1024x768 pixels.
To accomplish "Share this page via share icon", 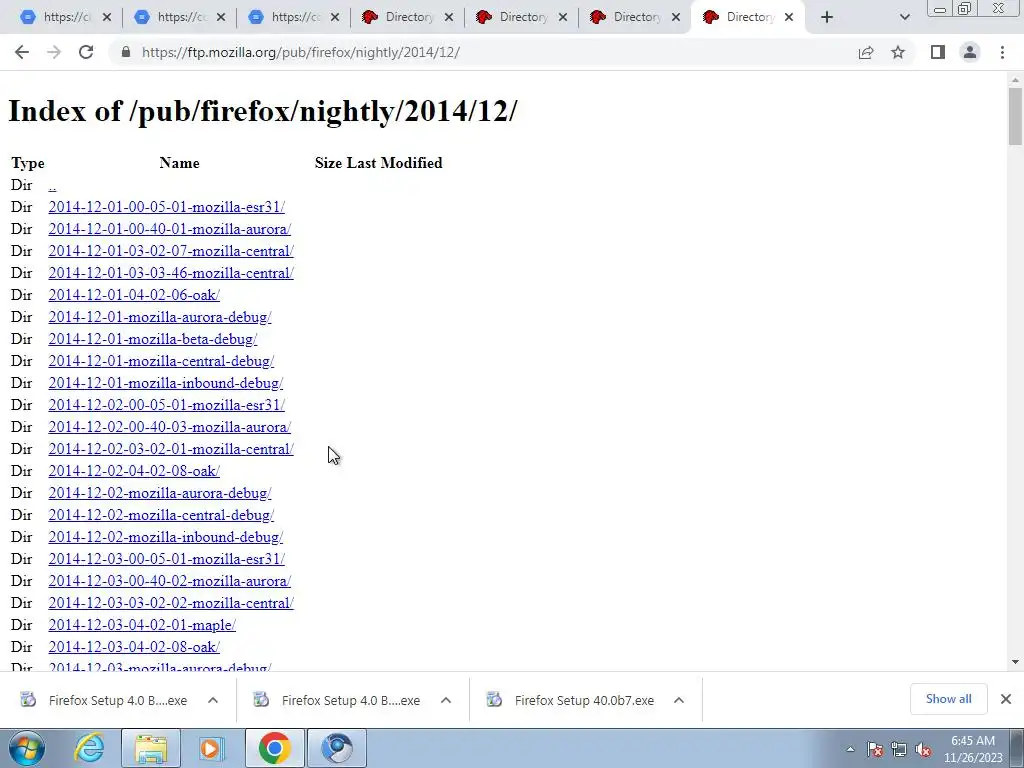I will tap(866, 52).
